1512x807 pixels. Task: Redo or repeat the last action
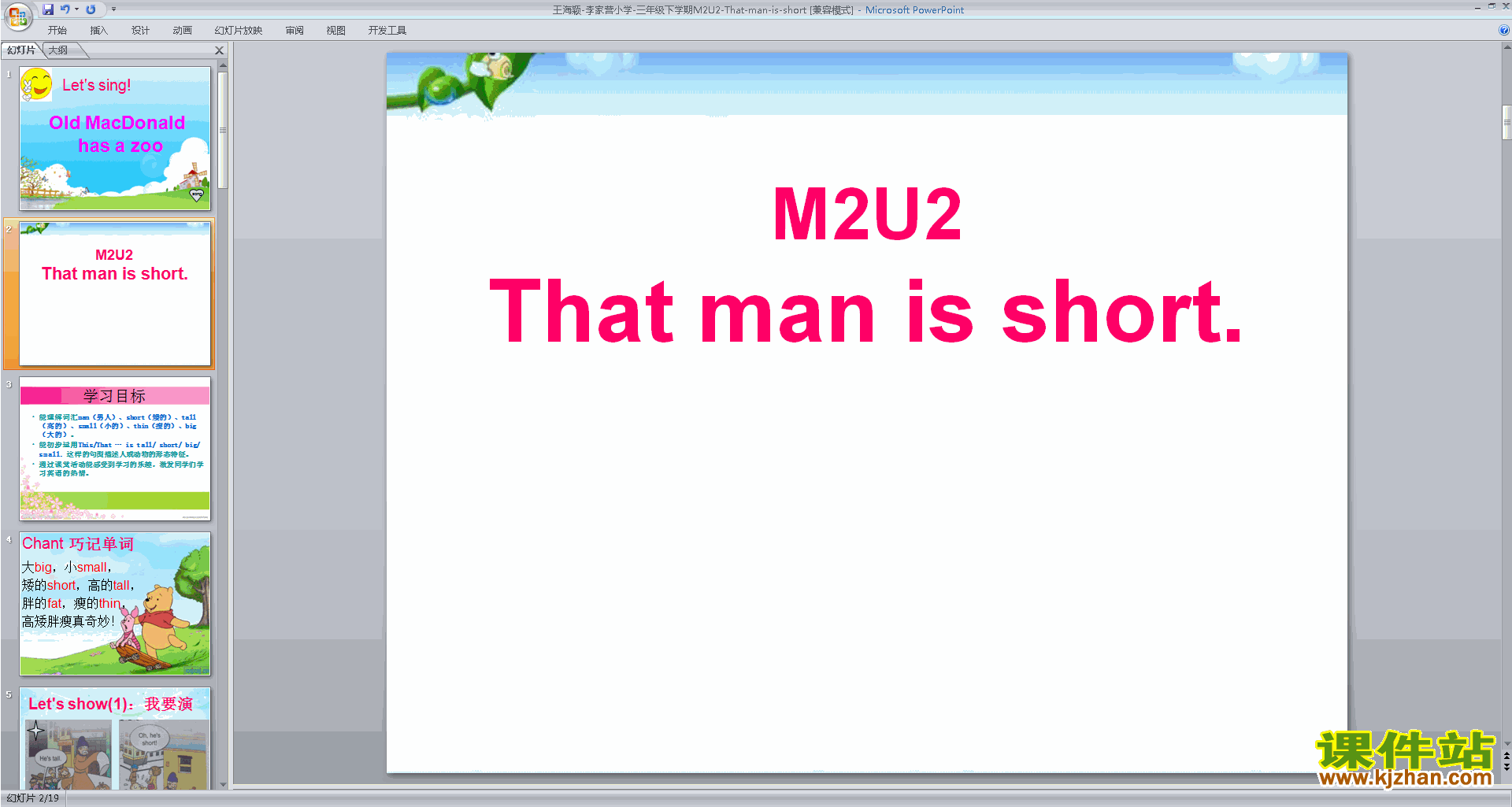tap(91, 9)
